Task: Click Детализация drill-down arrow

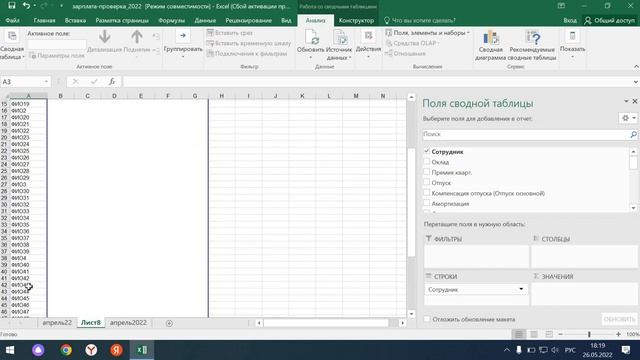Action: tap(104, 41)
